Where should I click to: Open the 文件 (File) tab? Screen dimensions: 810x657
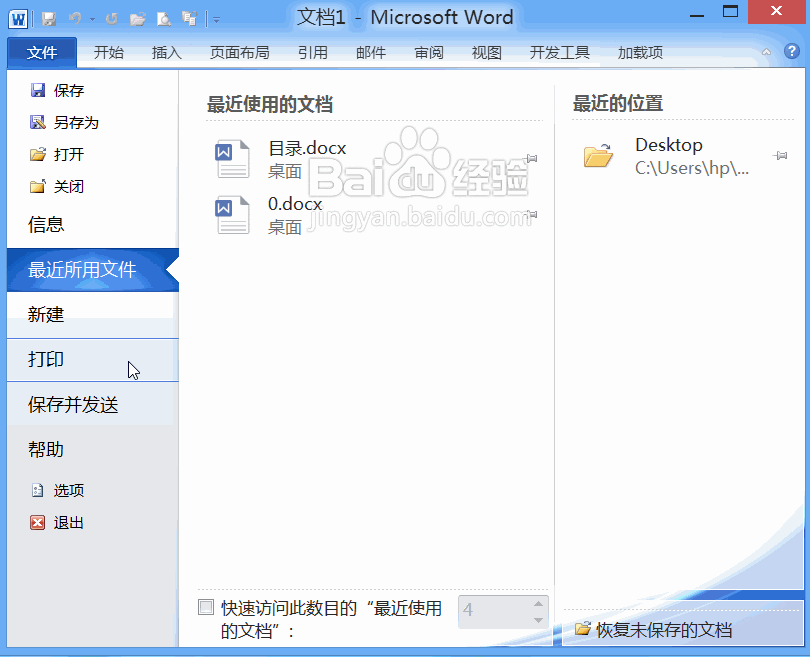(x=42, y=53)
